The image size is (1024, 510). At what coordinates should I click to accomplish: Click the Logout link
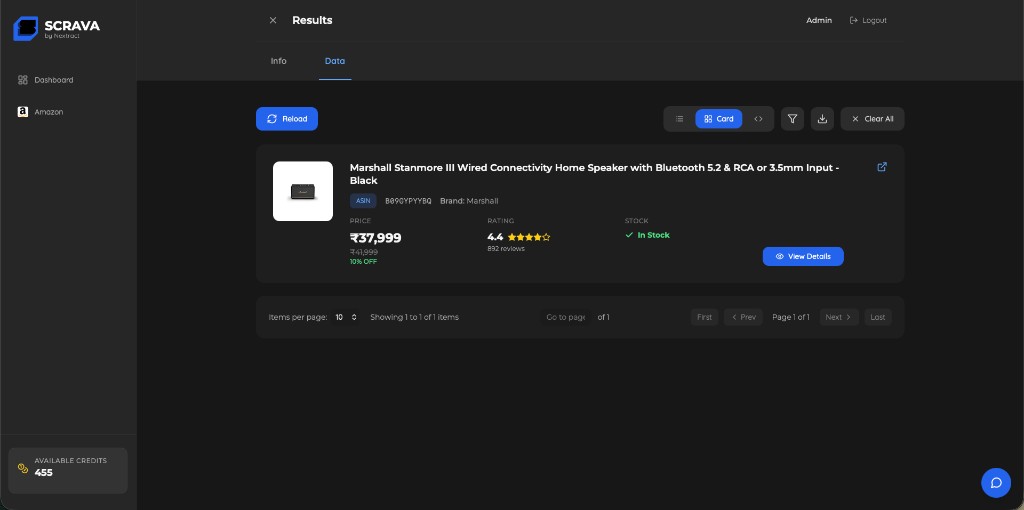(x=868, y=20)
